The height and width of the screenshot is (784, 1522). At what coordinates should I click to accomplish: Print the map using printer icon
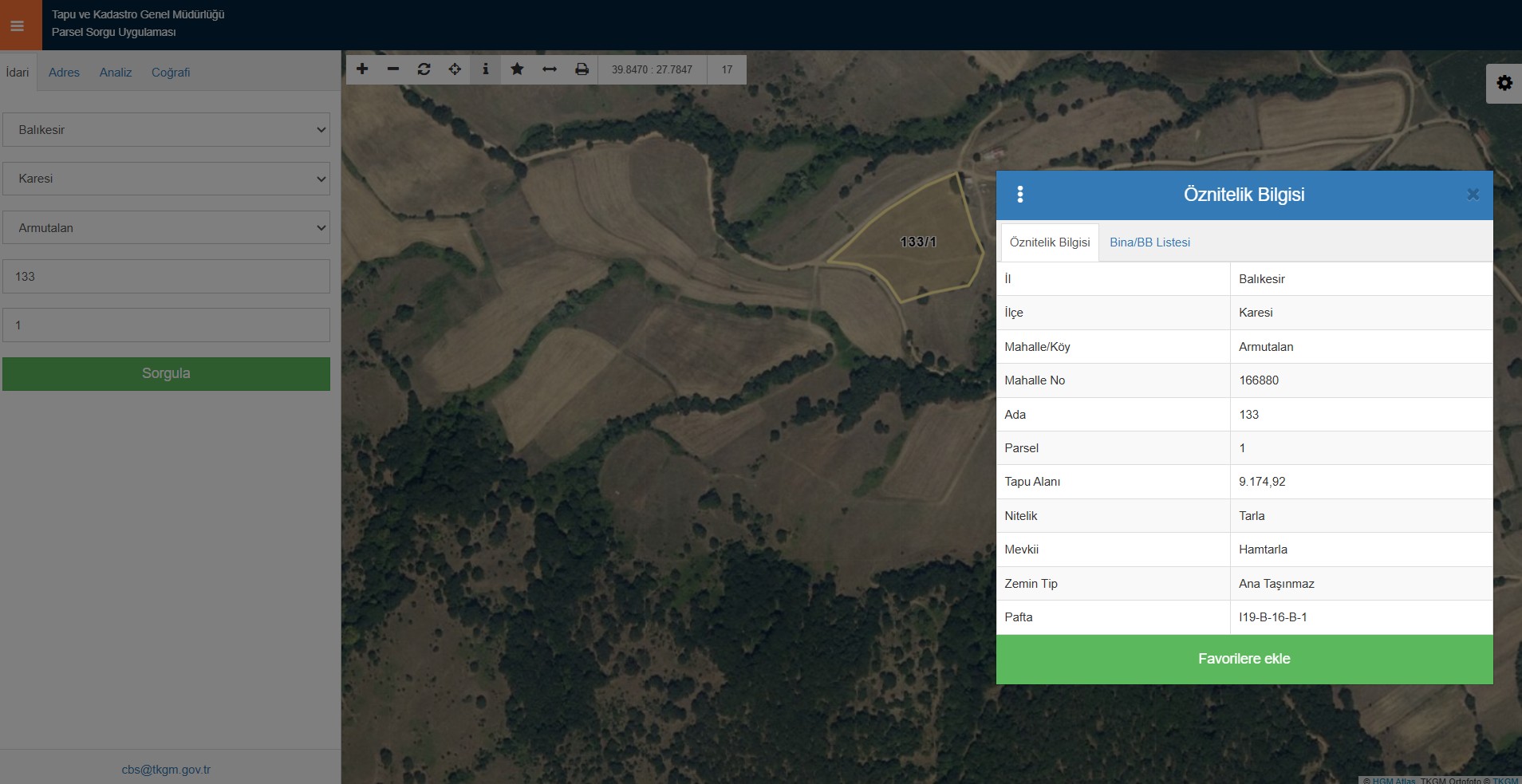click(x=582, y=69)
